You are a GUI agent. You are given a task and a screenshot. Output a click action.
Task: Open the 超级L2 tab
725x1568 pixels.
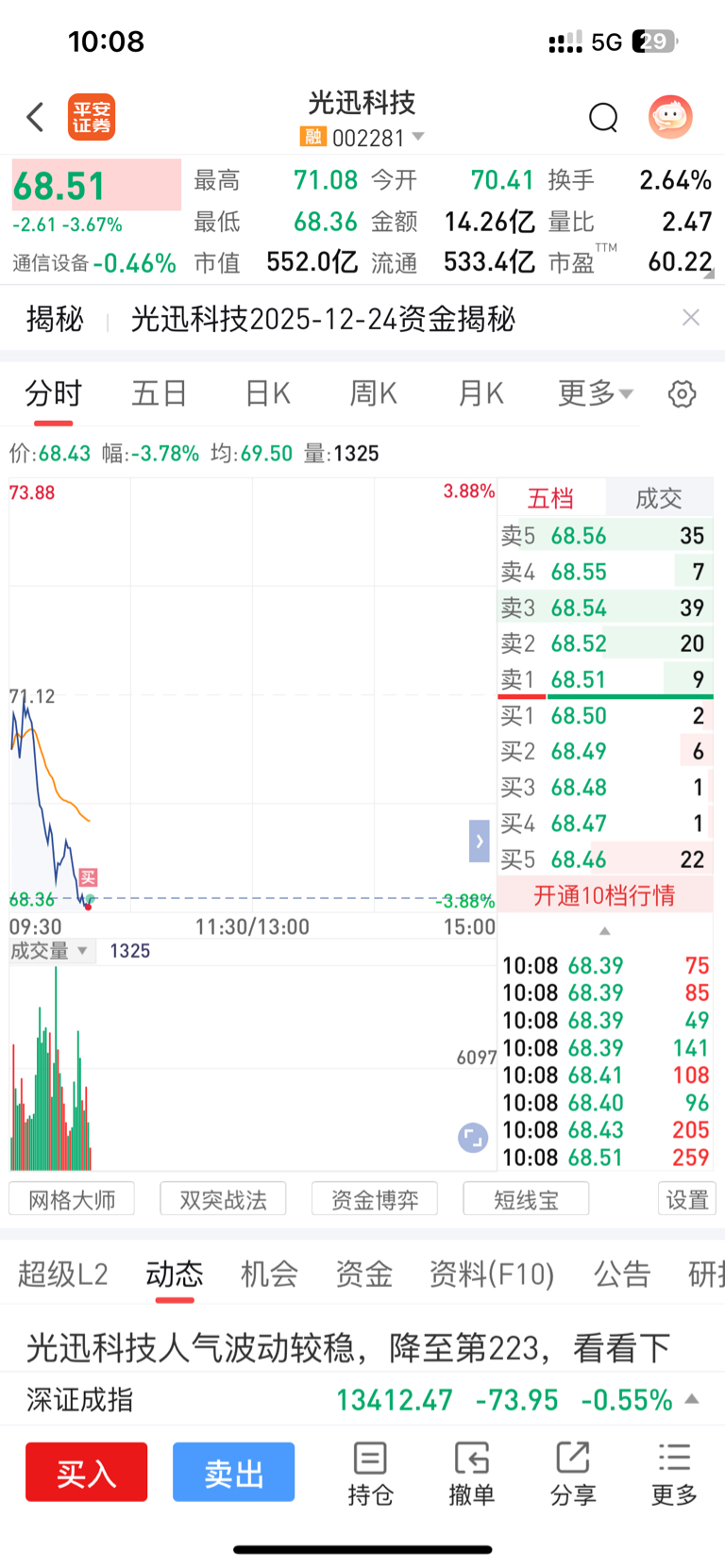click(63, 1275)
